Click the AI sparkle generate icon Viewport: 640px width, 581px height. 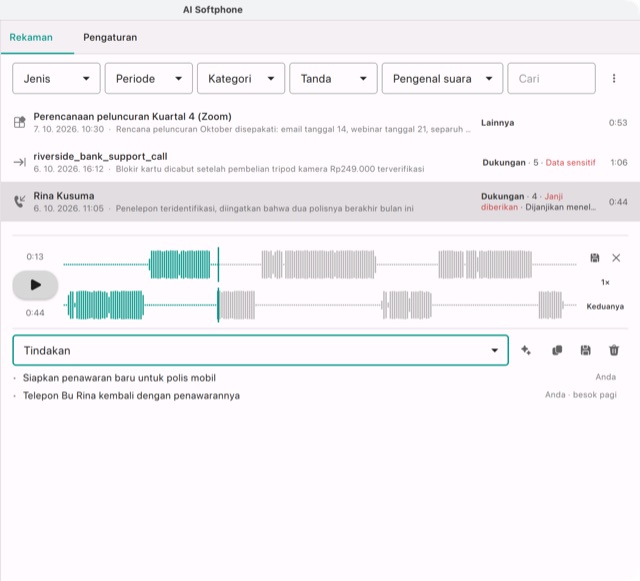526,350
